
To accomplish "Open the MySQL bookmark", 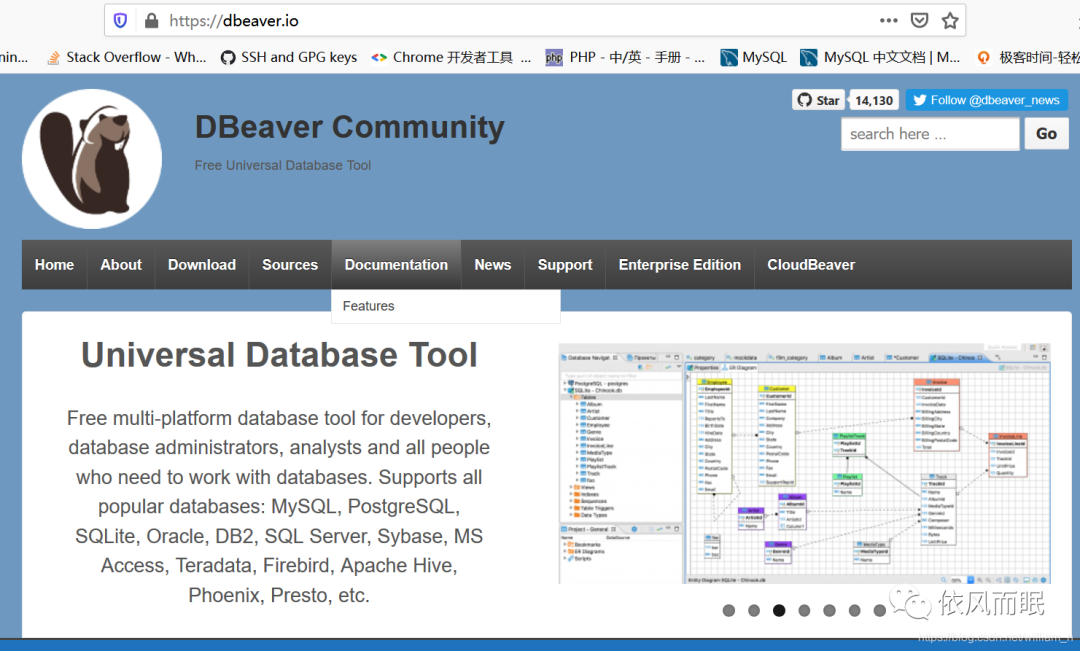I will (x=754, y=57).
